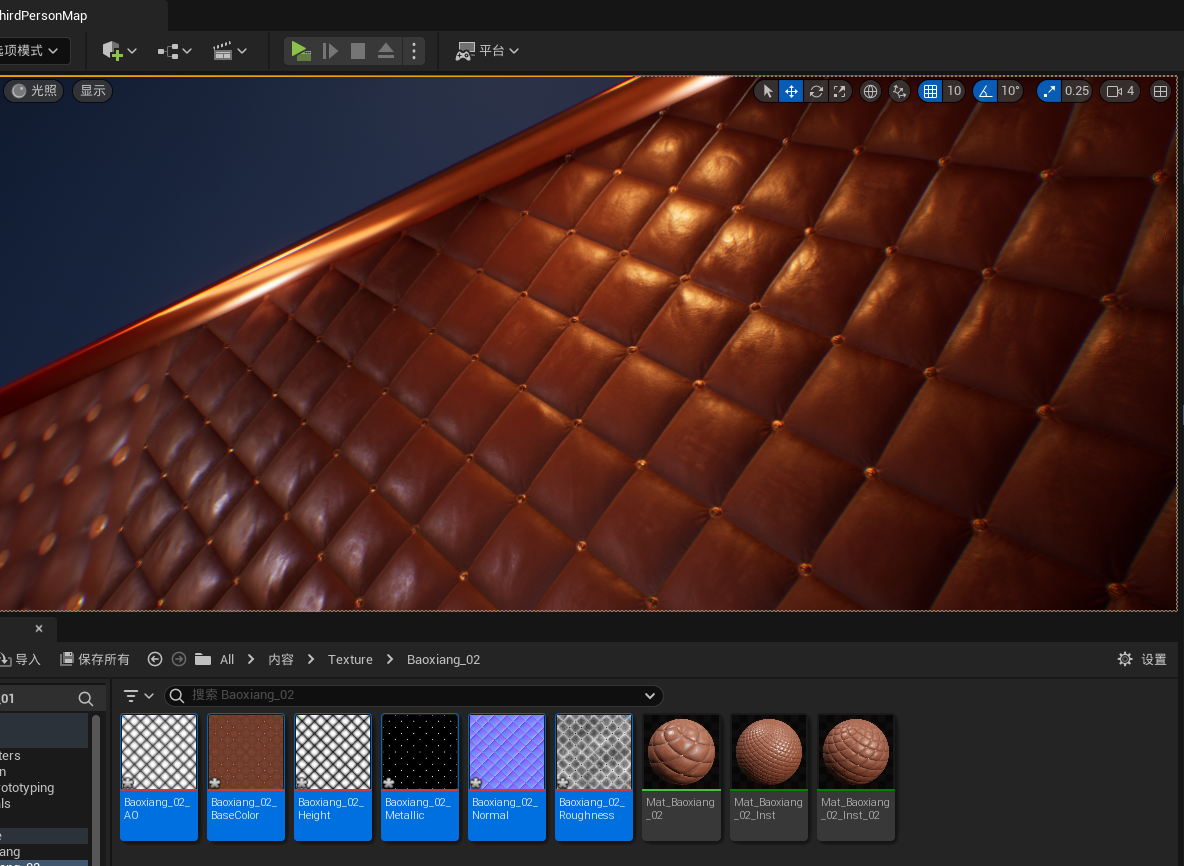
Task: Expand the content browser filter dropdown
Action: (x=138, y=696)
